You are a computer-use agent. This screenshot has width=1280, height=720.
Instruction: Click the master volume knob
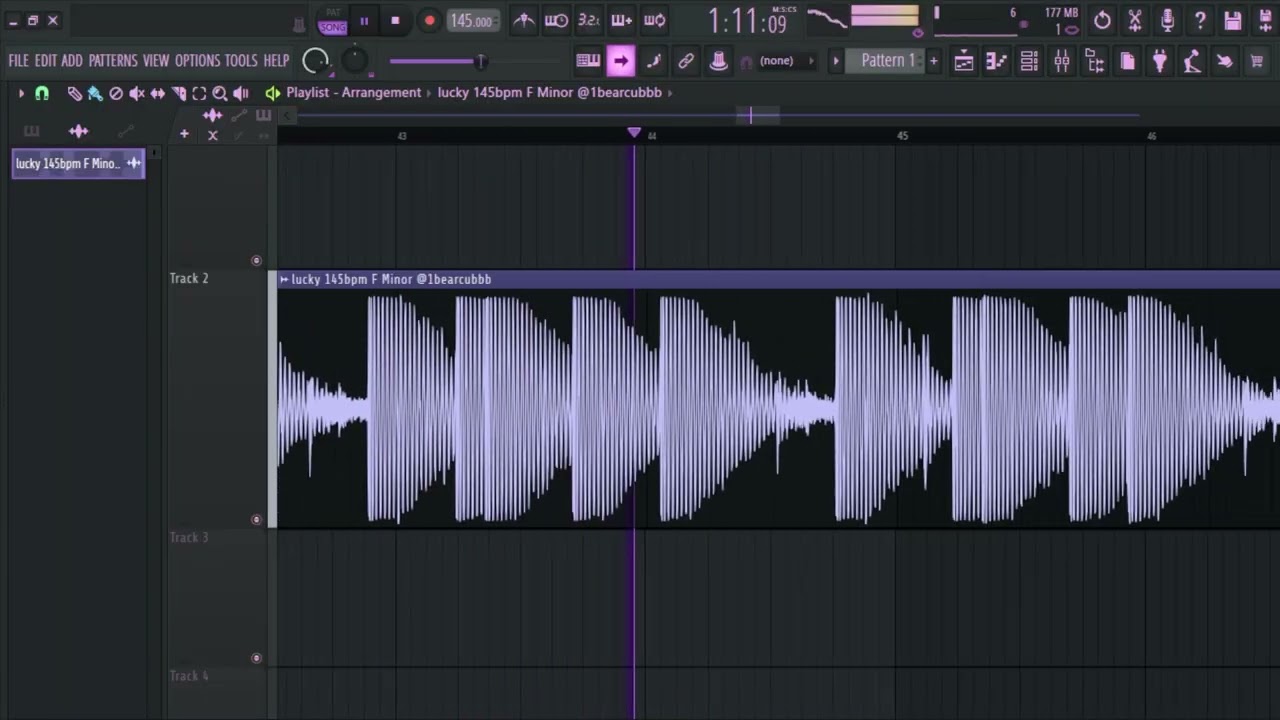[316, 61]
